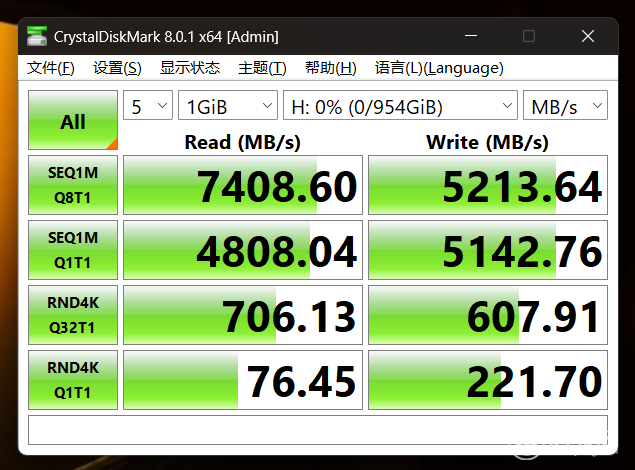Open the 主题(T) menu
Screen dimensions: 635x470
click(x=262, y=68)
